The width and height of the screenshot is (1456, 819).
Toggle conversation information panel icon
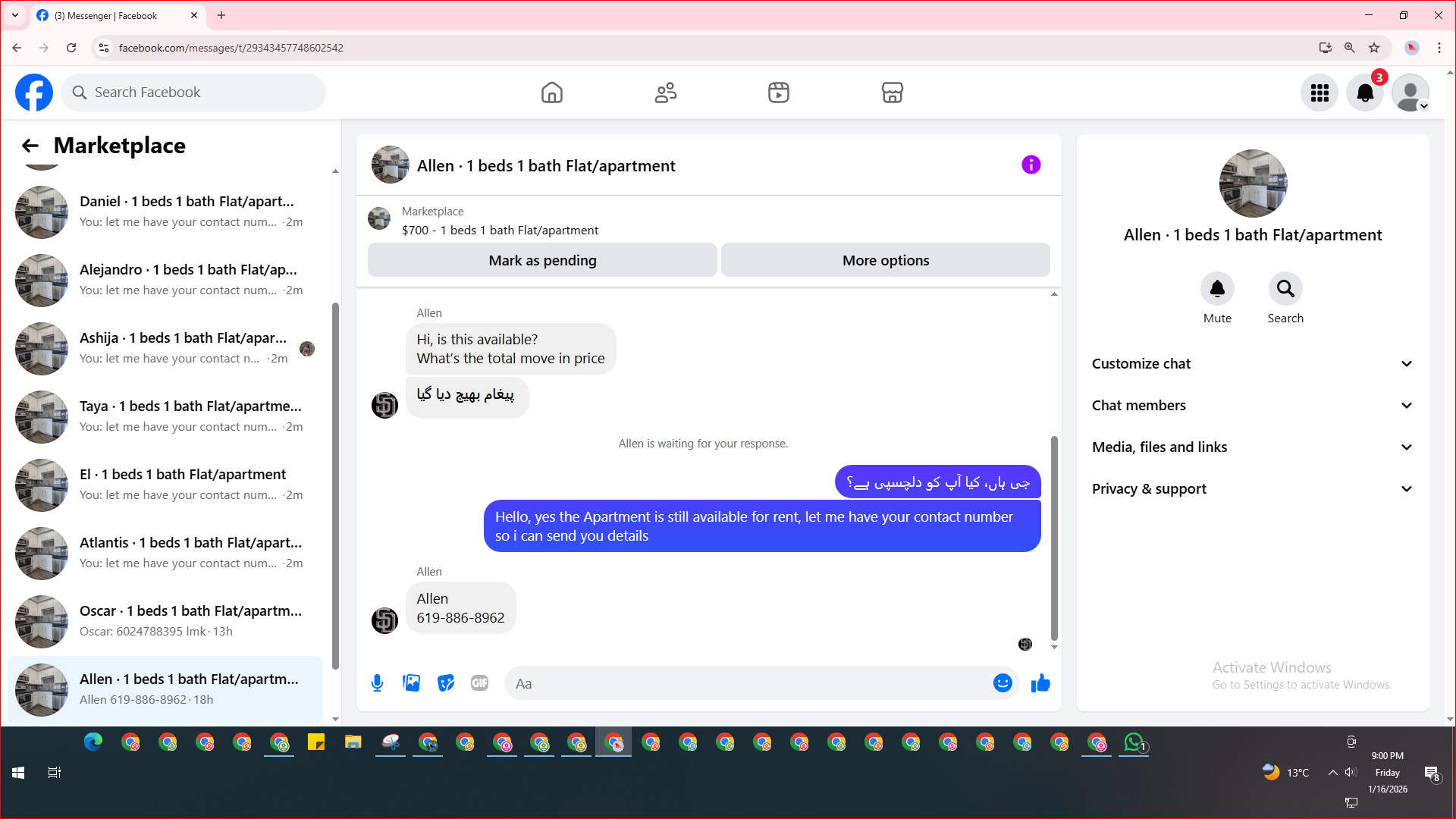click(x=1031, y=165)
